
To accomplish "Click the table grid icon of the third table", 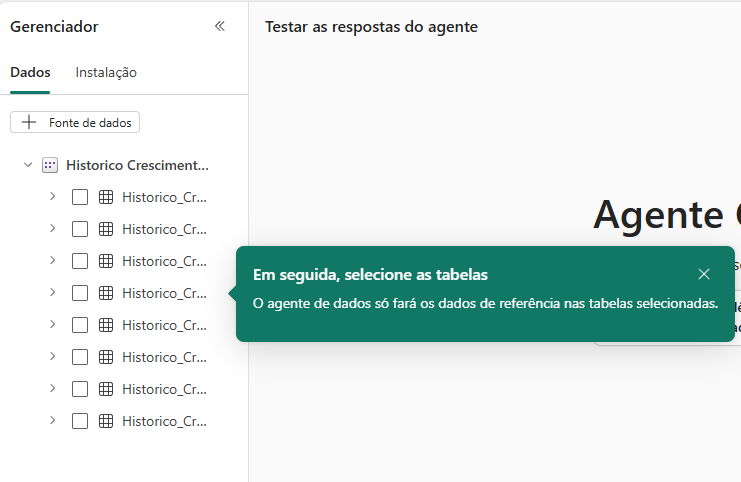I will (107, 261).
